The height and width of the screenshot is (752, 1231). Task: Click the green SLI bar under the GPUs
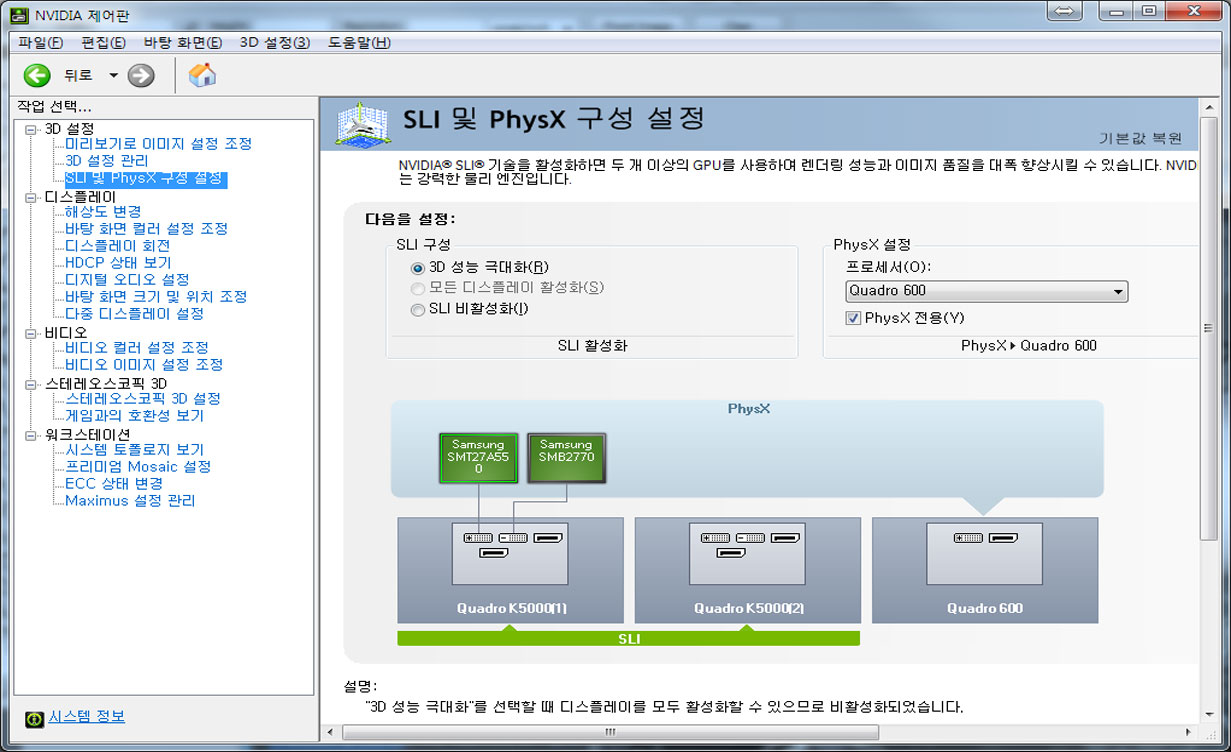coord(628,638)
